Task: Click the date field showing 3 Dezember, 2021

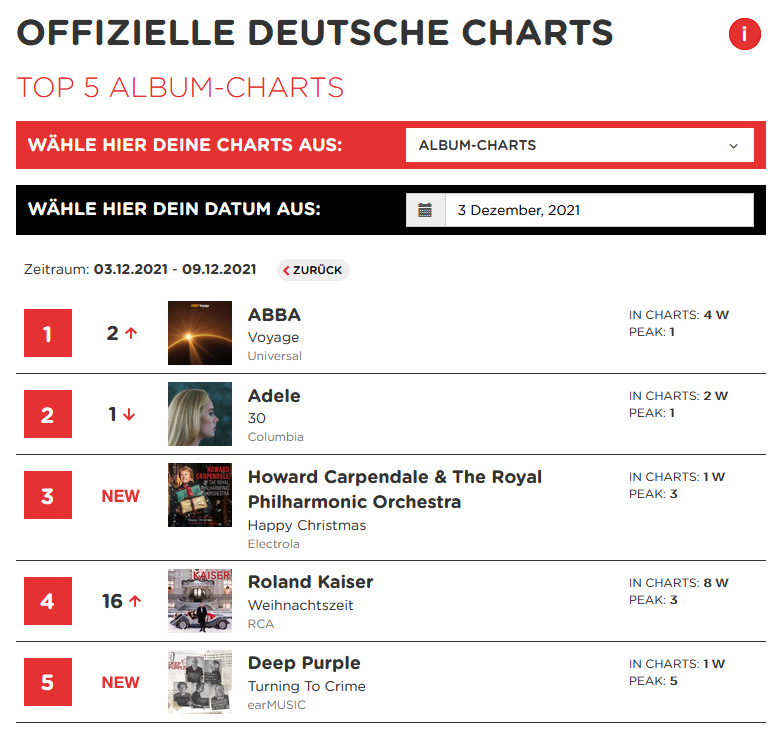Action: [598, 210]
